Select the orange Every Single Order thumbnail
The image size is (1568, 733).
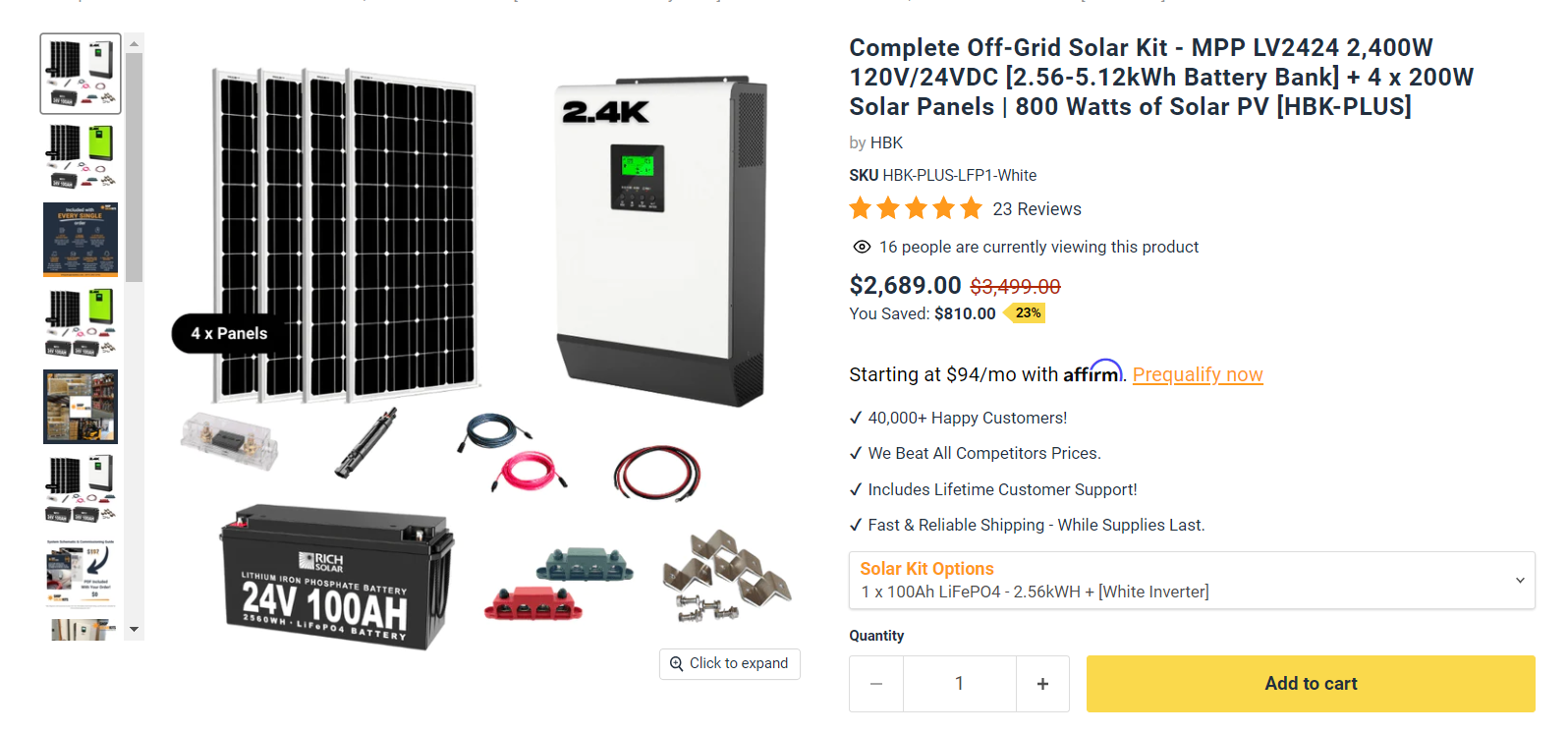click(x=80, y=239)
